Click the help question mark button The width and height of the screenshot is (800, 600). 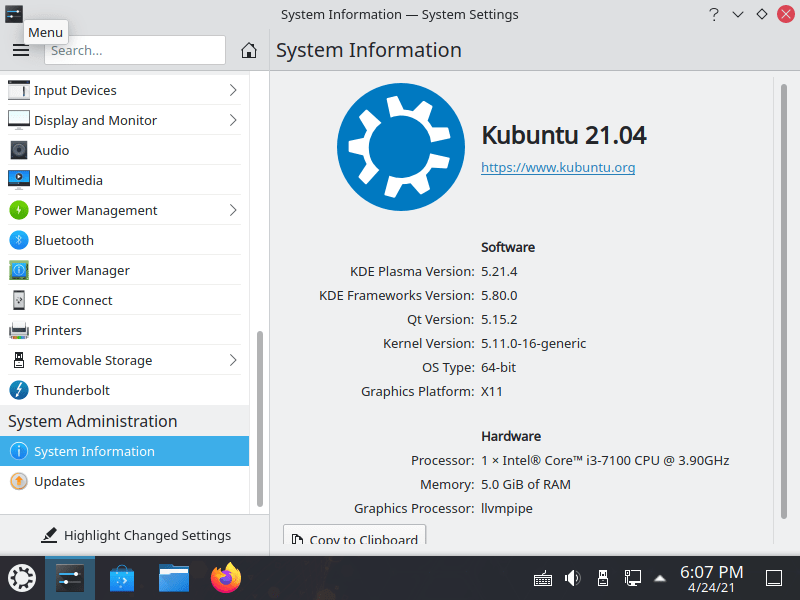point(714,14)
